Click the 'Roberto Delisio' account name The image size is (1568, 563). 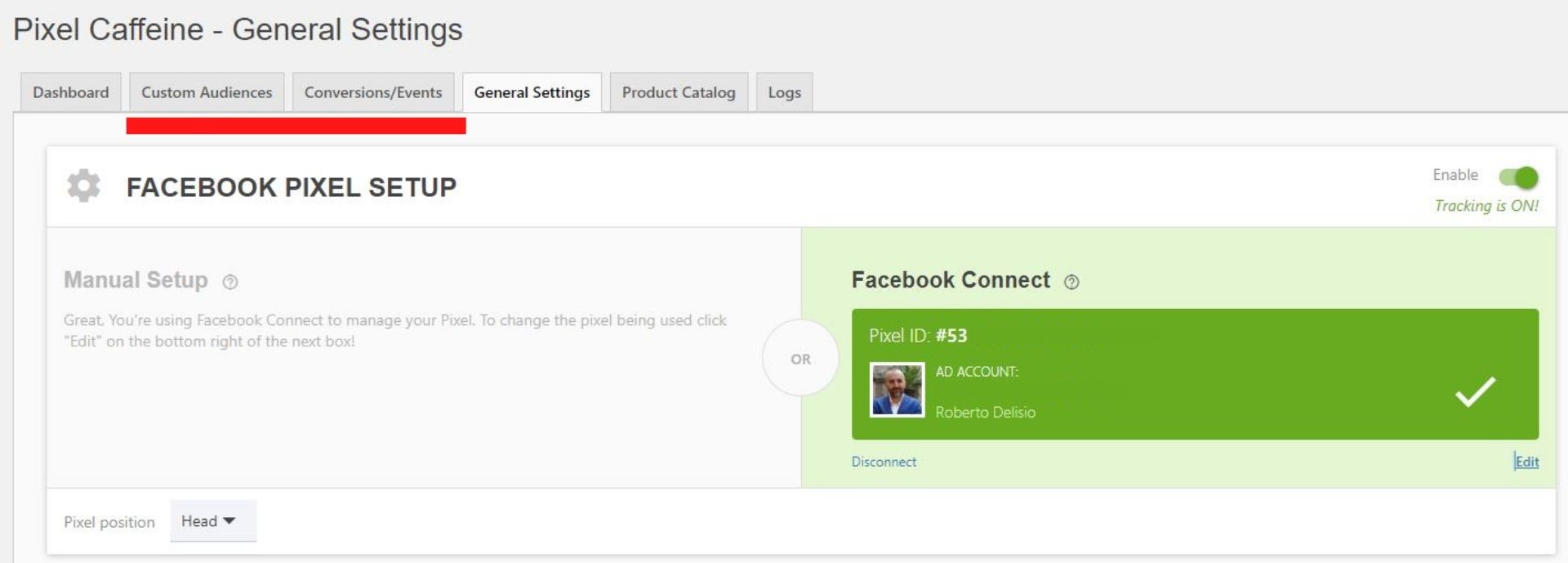(x=985, y=413)
